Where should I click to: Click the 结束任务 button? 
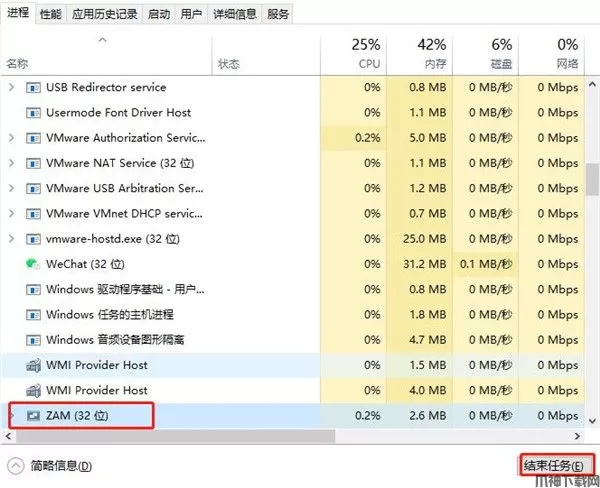tap(557, 465)
